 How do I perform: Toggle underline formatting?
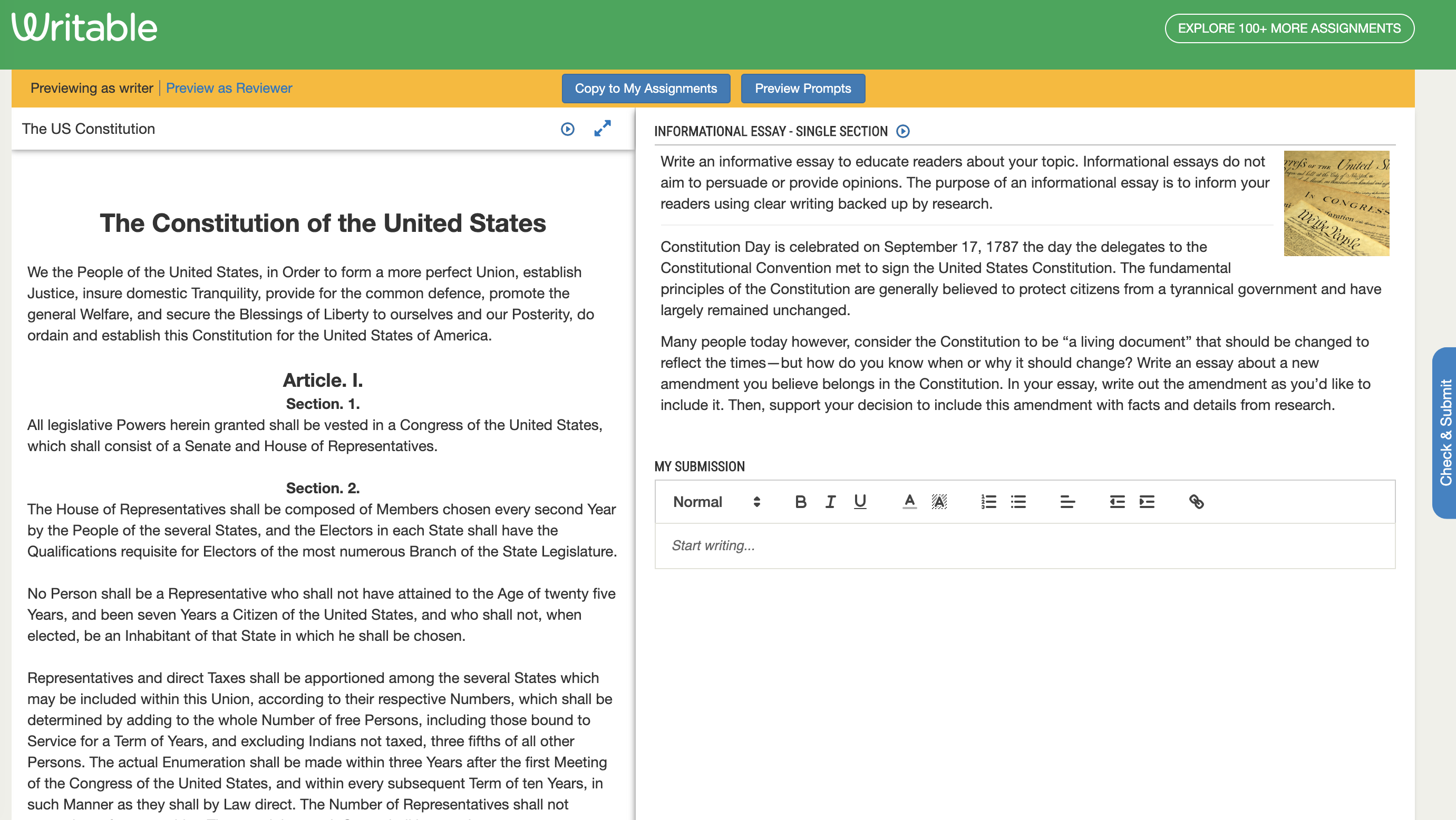[x=860, y=502]
